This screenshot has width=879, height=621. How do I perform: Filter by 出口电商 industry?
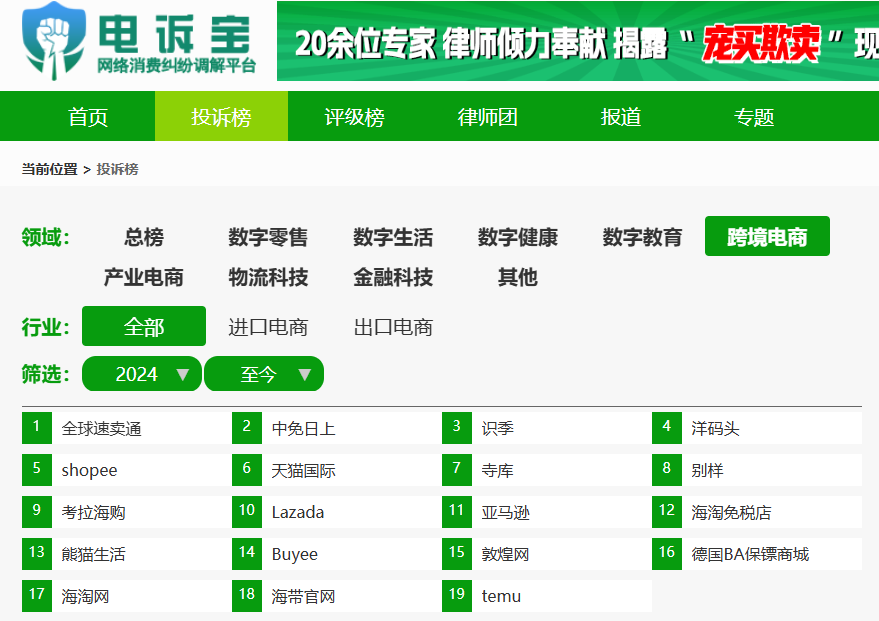click(393, 327)
